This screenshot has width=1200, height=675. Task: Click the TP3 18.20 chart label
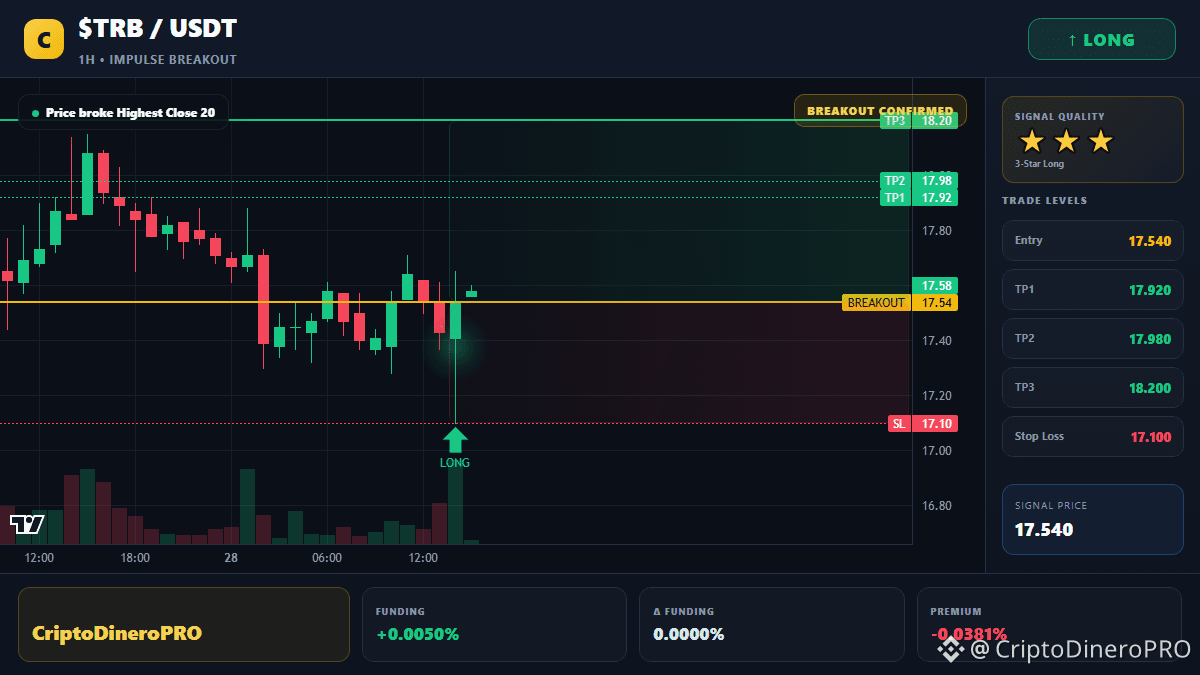tap(919, 121)
